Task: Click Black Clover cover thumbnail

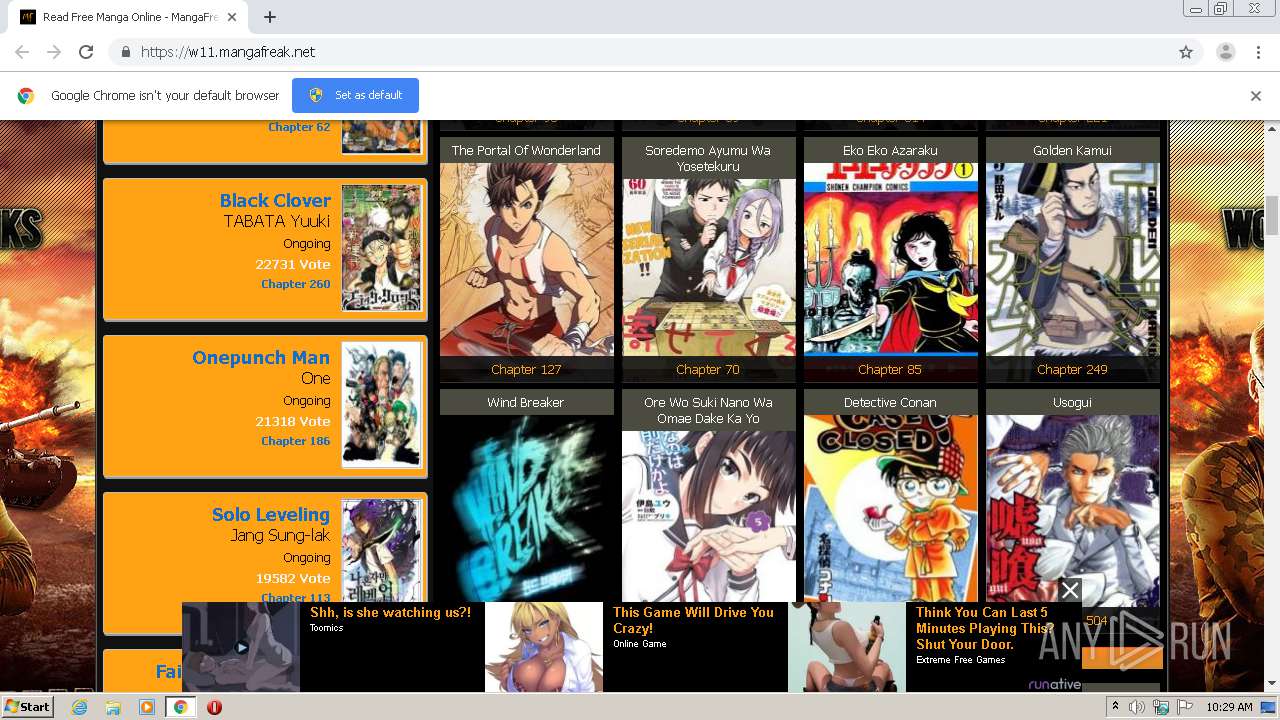Action: pyautogui.click(x=382, y=247)
